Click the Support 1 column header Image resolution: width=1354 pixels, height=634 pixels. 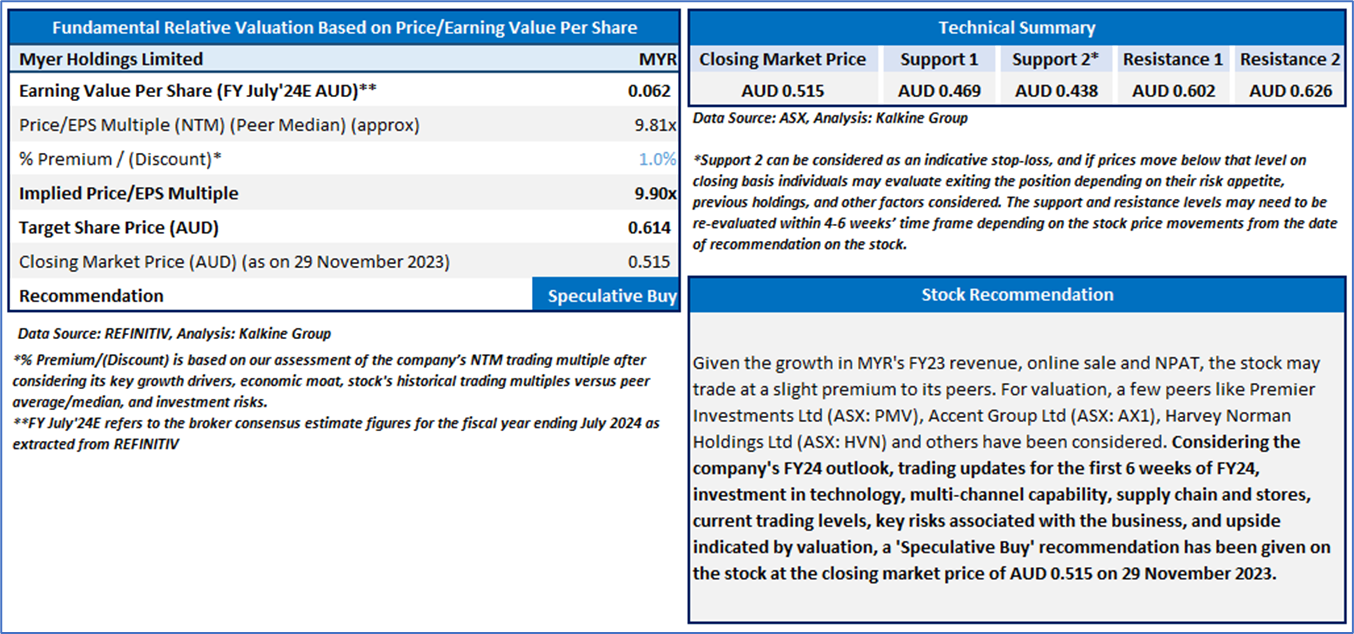coord(939,59)
